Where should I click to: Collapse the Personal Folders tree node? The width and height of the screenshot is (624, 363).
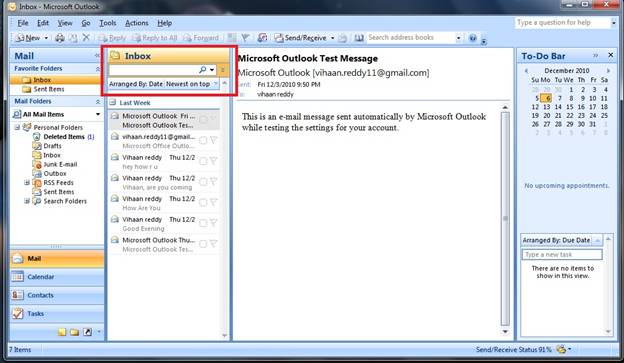tap(17, 127)
